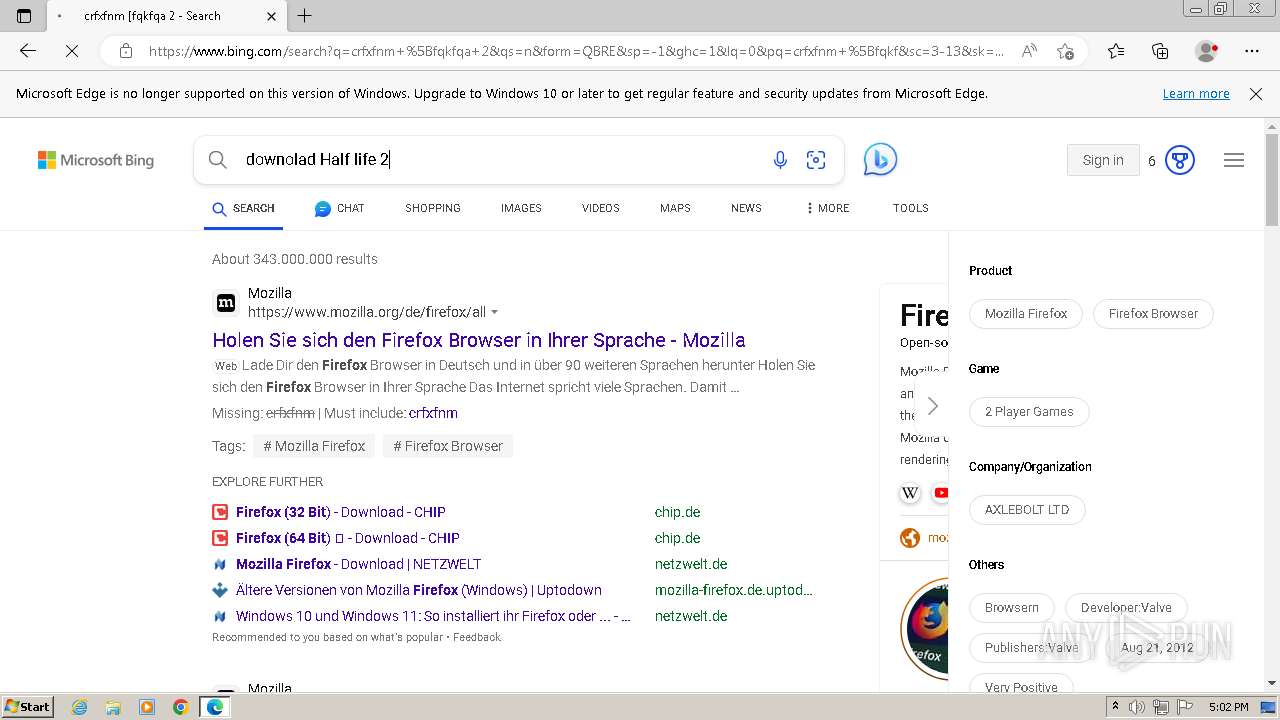Open volume control in system tray

[x=1137, y=707]
